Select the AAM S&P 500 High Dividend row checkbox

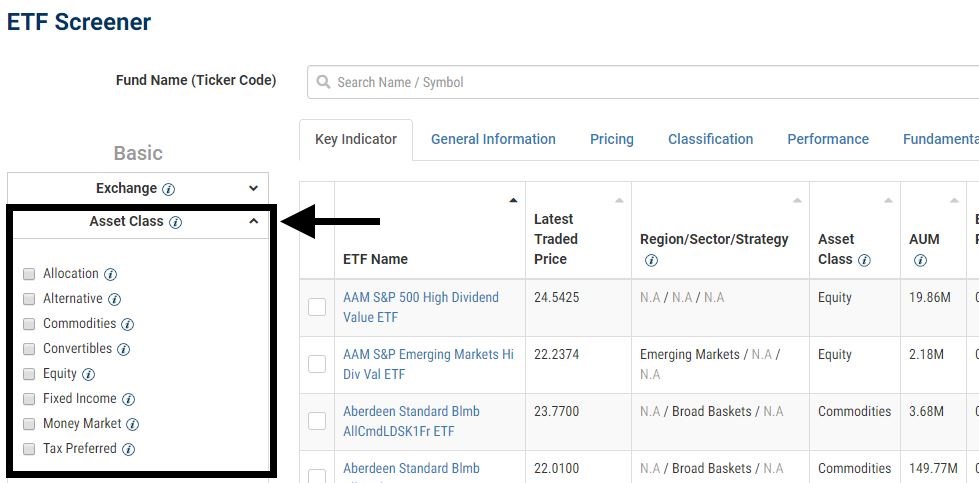click(317, 307)
